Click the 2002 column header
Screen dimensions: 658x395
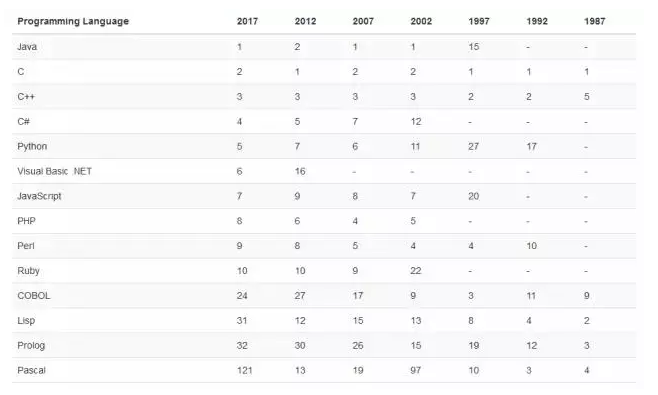pos(421,21)
